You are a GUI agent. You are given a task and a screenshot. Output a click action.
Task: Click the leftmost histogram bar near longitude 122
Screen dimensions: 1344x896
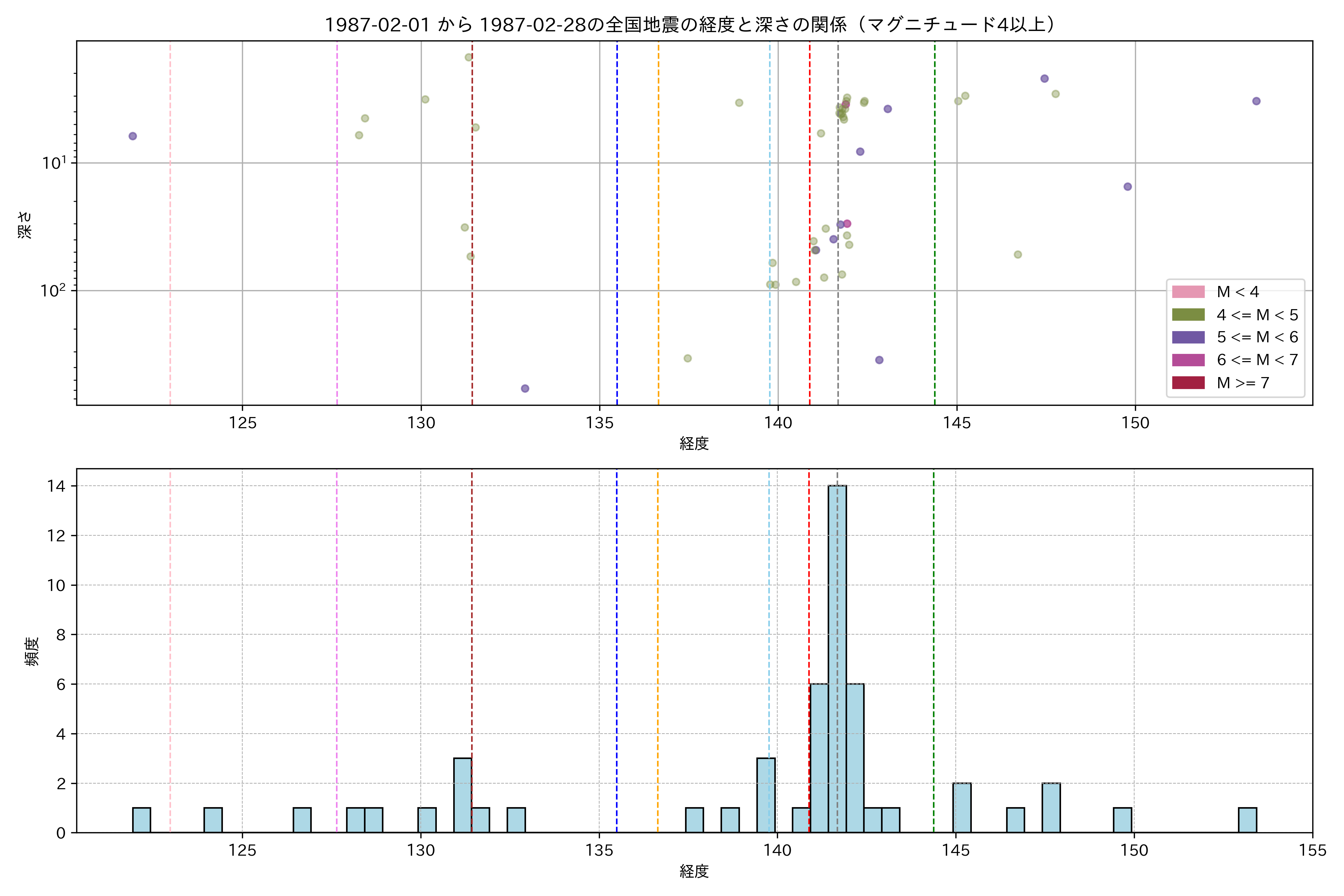click(141, 820)
